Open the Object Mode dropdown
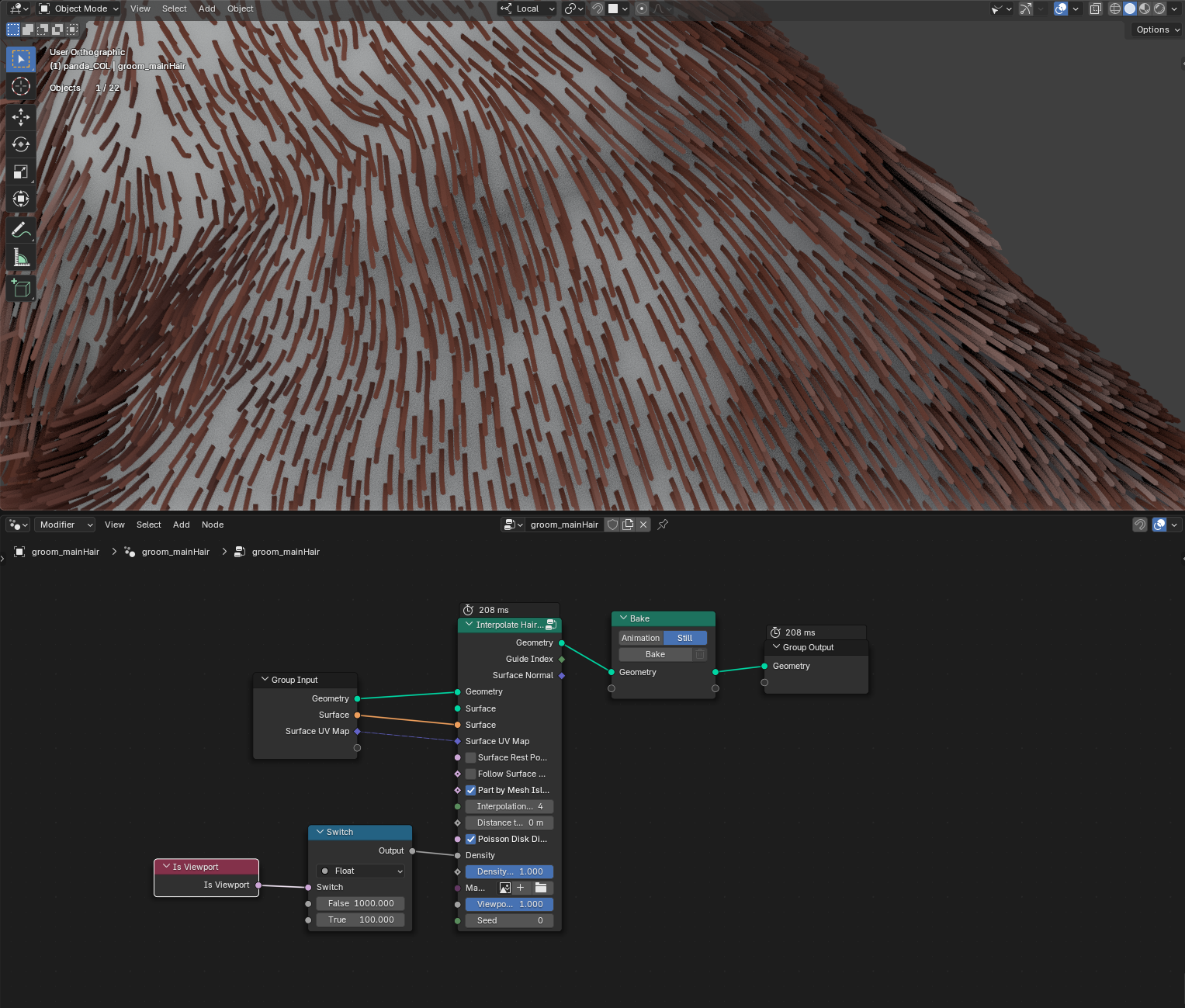This screenshot has width=1185, height=1008. 78,9
